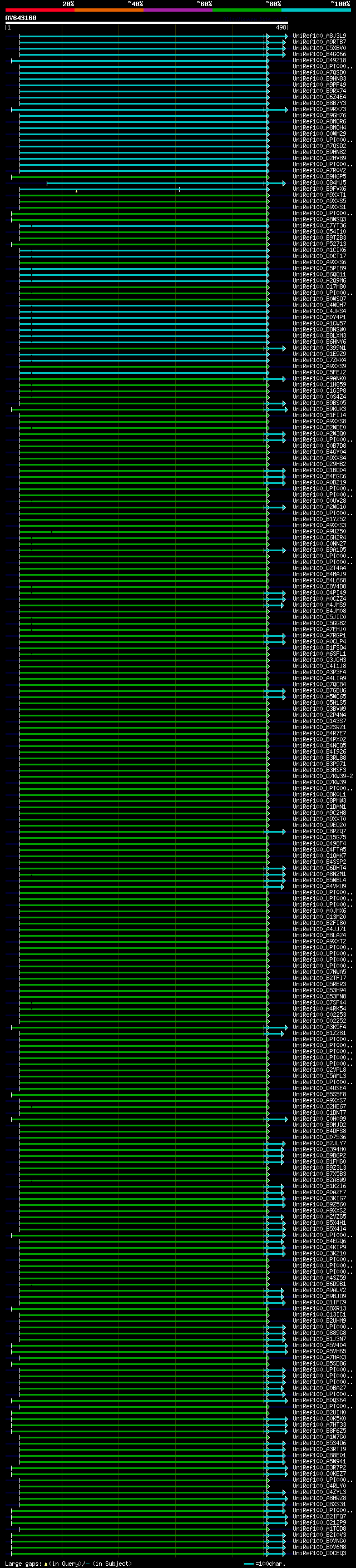Click the orange ~40% legend segment
The width and height of the screenshot is (356, 1568).
[109, 10]
